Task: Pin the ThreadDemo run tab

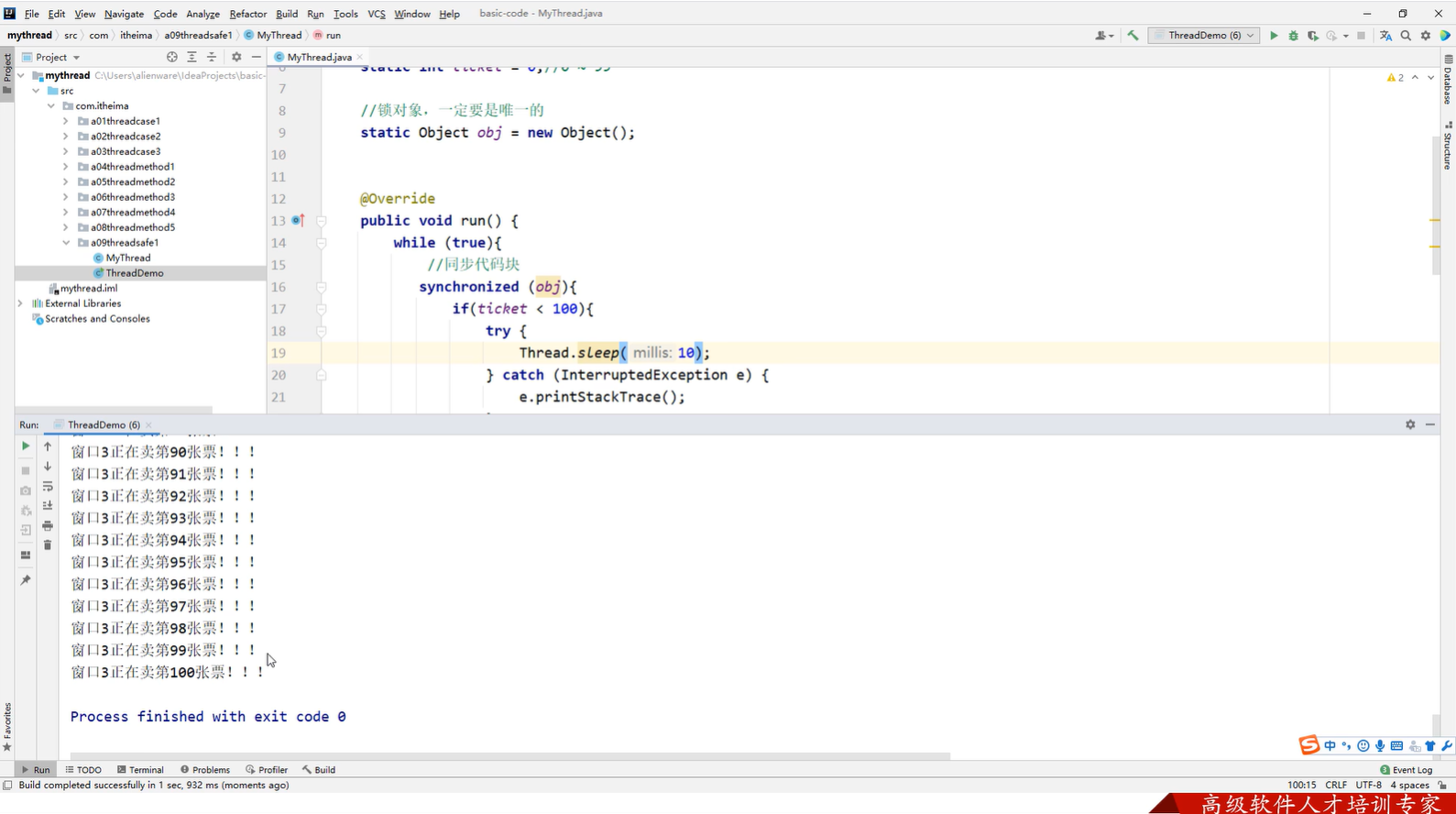Action: click(26, 580)
